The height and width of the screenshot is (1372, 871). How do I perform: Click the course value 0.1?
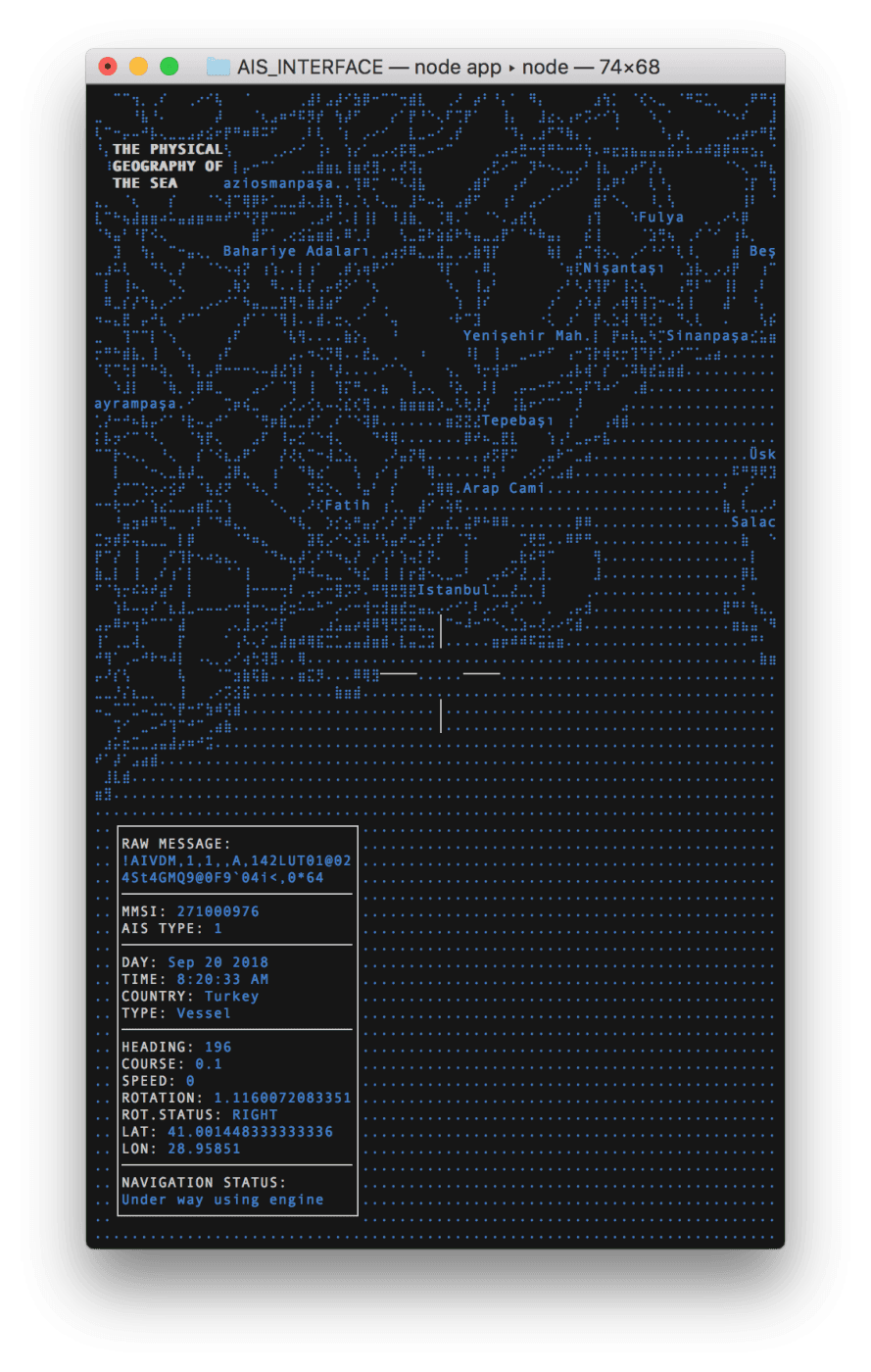[x=209, y=1064]
